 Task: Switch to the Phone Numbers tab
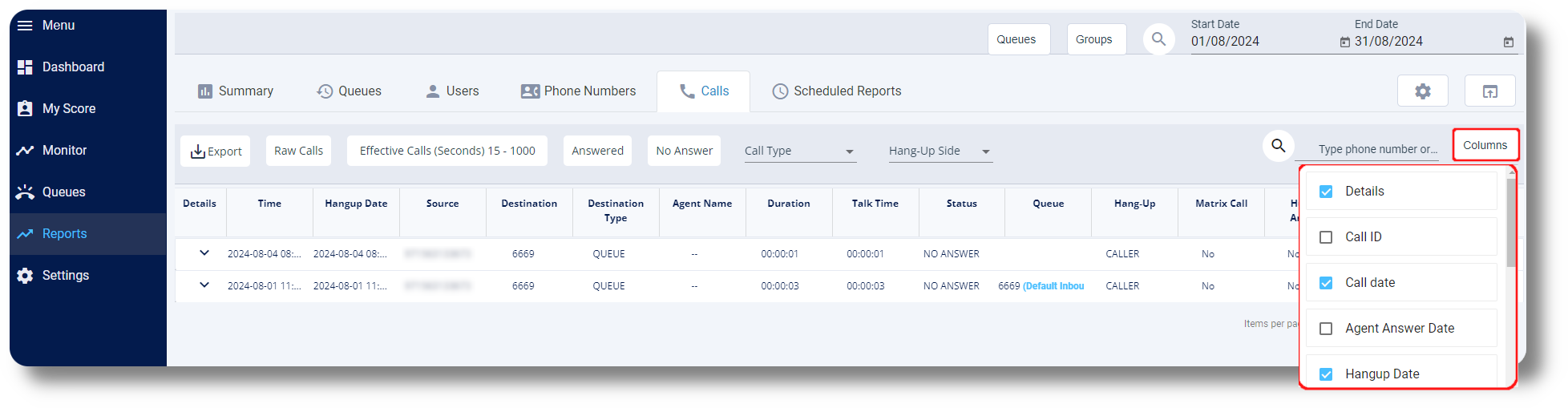click(x=578, y=91)
